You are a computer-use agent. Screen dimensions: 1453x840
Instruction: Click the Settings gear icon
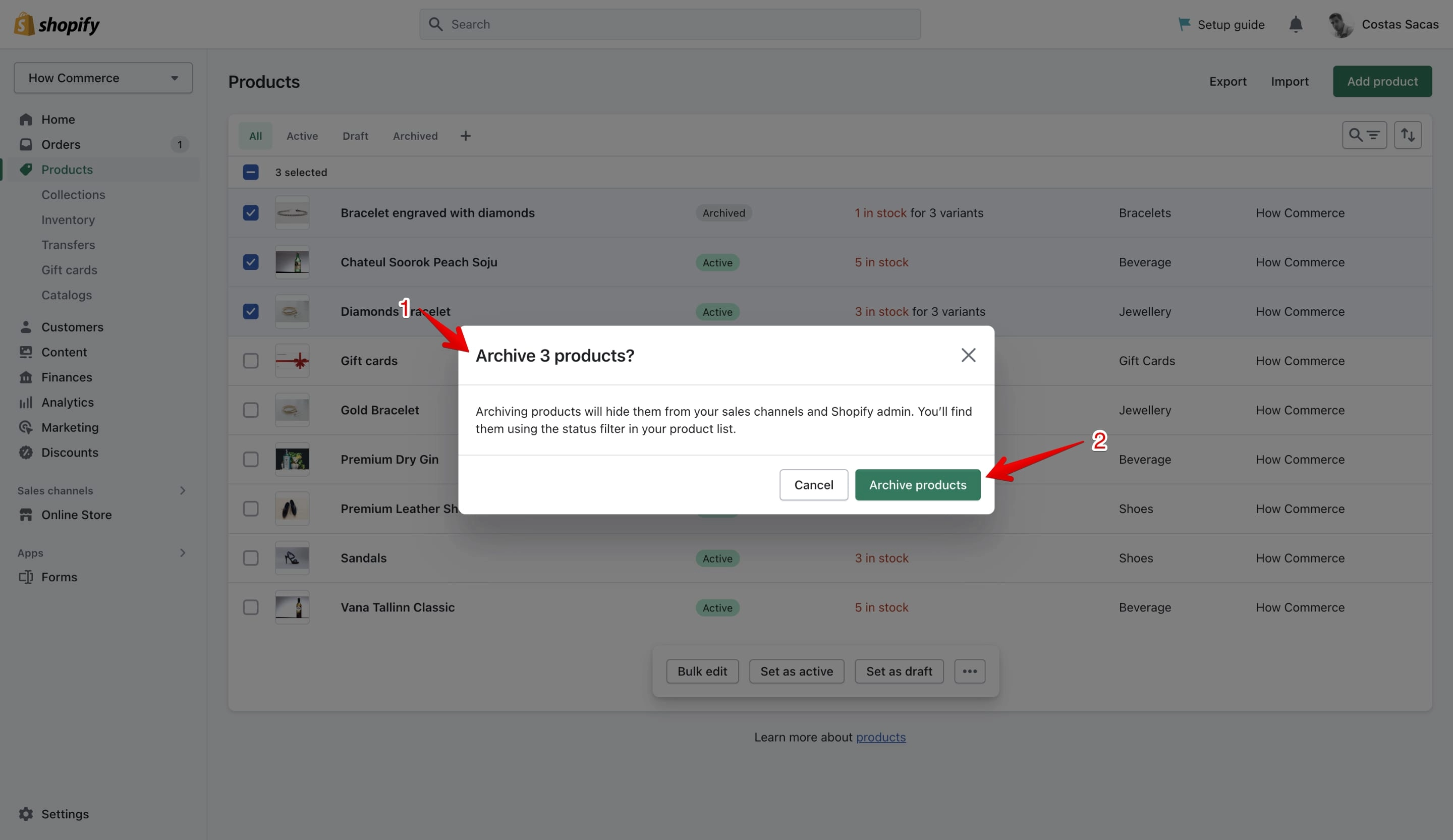click(x=26, y=814)
